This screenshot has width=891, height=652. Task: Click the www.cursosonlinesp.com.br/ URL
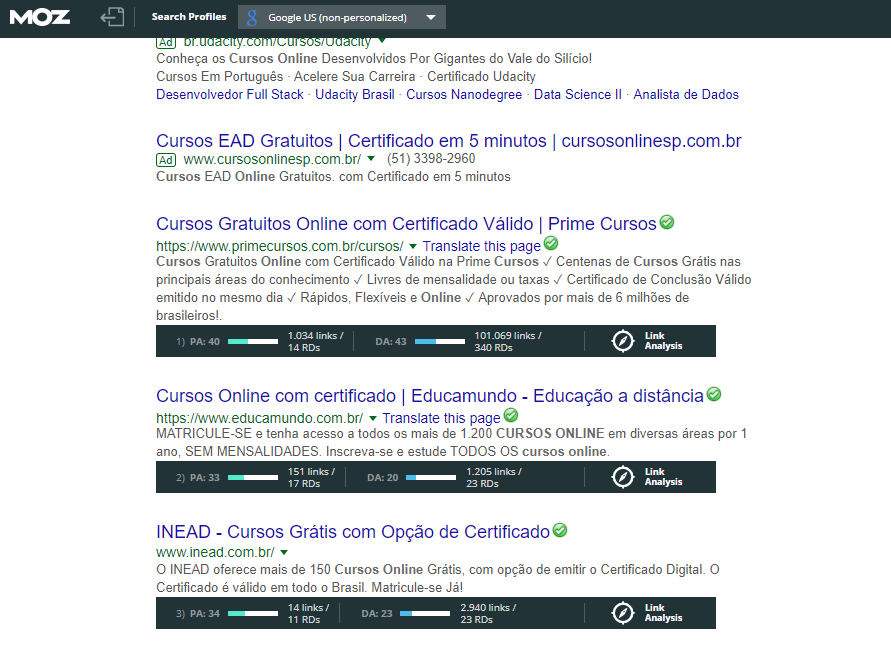pos(272,159)
